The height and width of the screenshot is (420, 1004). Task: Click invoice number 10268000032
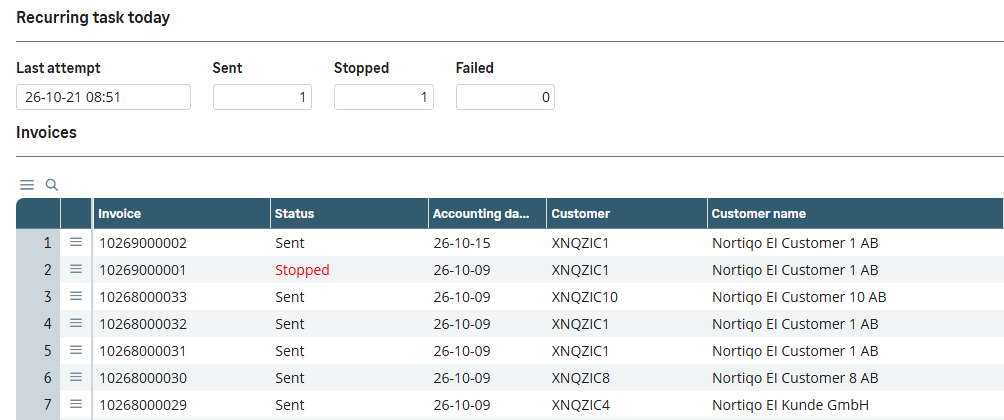tap(143, 324)
